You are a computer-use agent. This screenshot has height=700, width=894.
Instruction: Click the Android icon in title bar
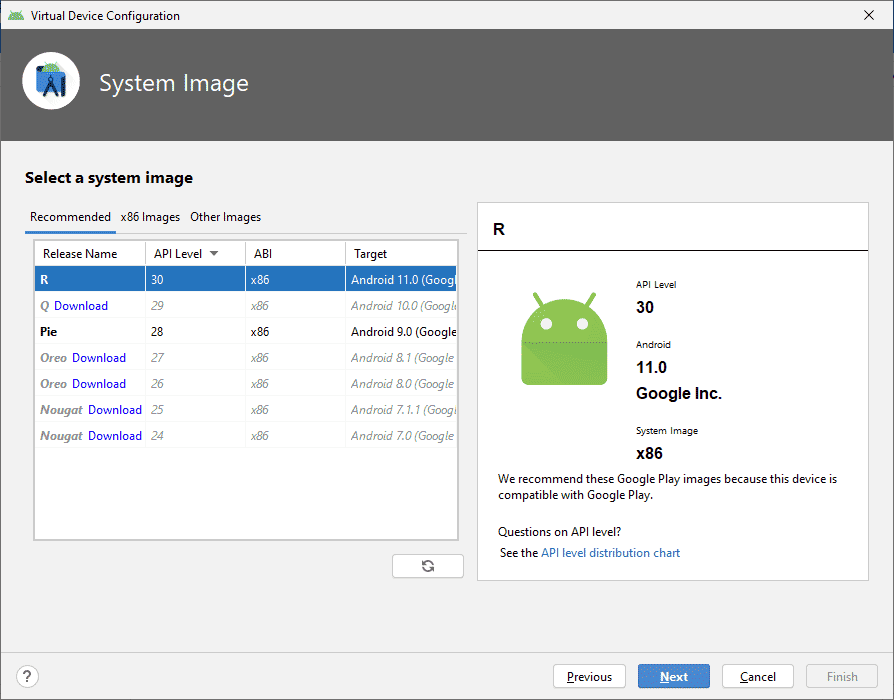coord(15,15)
